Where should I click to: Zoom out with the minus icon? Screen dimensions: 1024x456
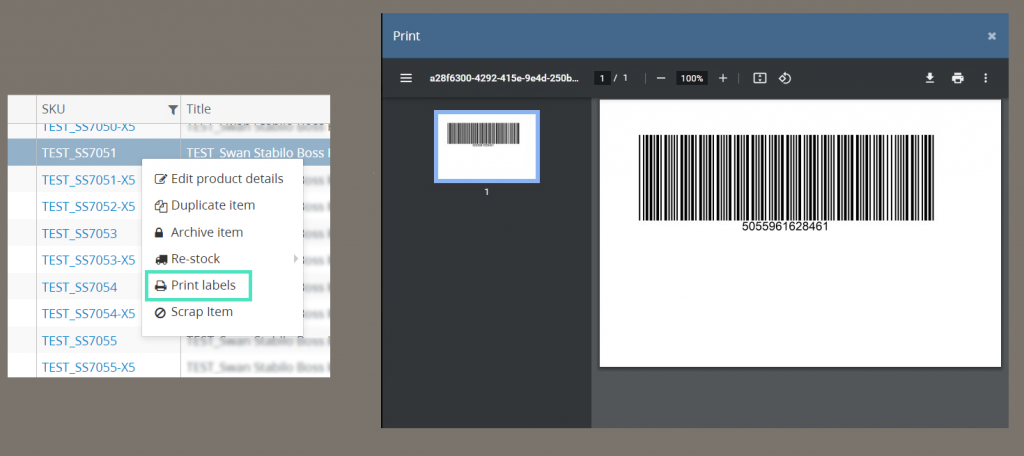tap(661, 78)
